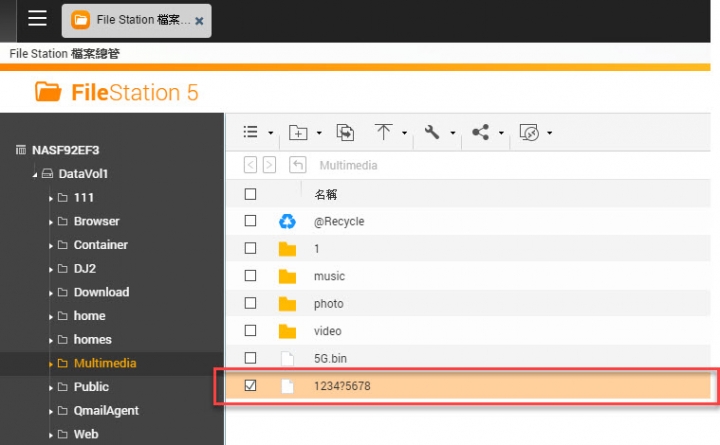720x445 pixels.
Task: Expand the Browser folder node
Action: pyautogui.click(x=51, y=222)
